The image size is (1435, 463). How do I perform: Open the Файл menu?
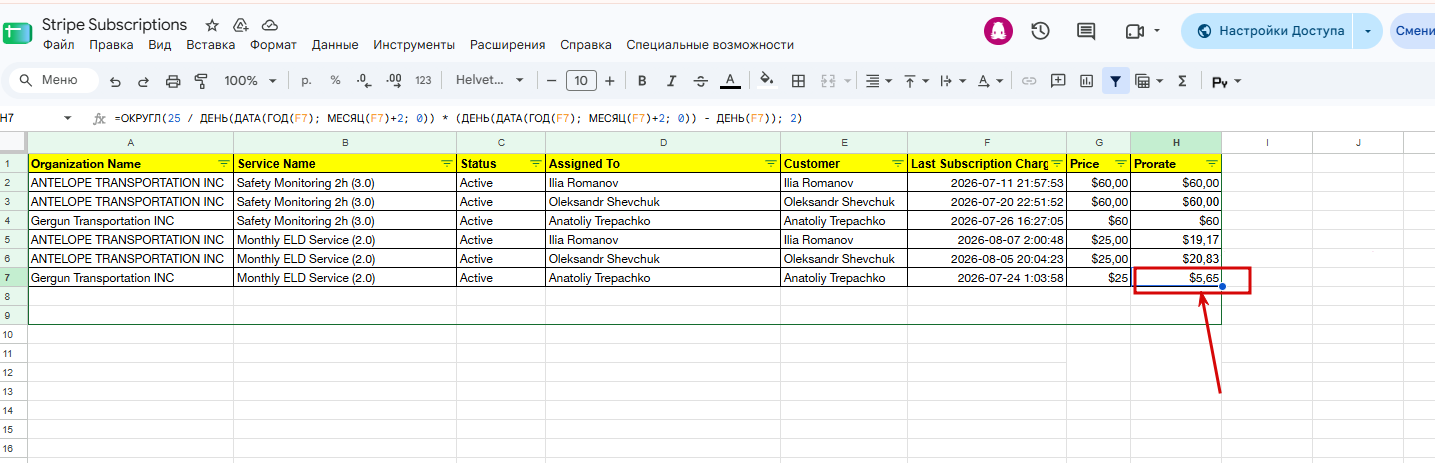59,45
